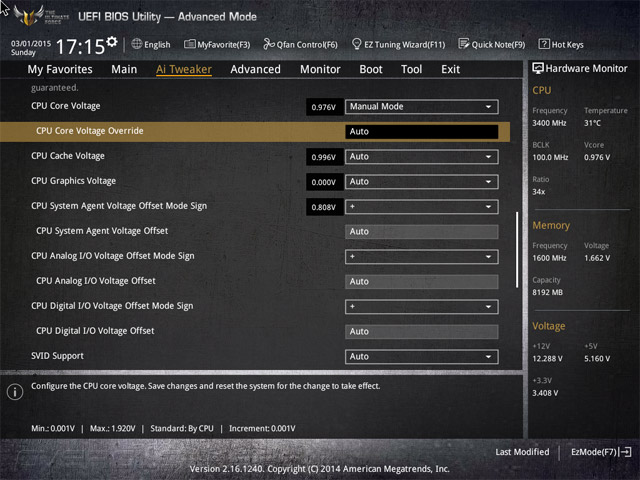Open System Agent Voltage Offset Mode Sign dropdown

pos(422,207)
